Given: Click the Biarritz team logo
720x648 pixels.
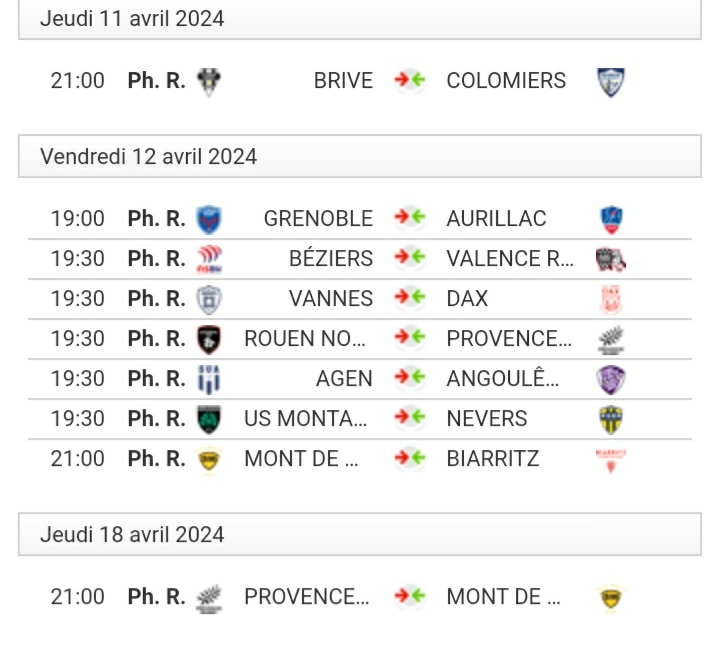Looking at the screenshot, I should (611, 461).
